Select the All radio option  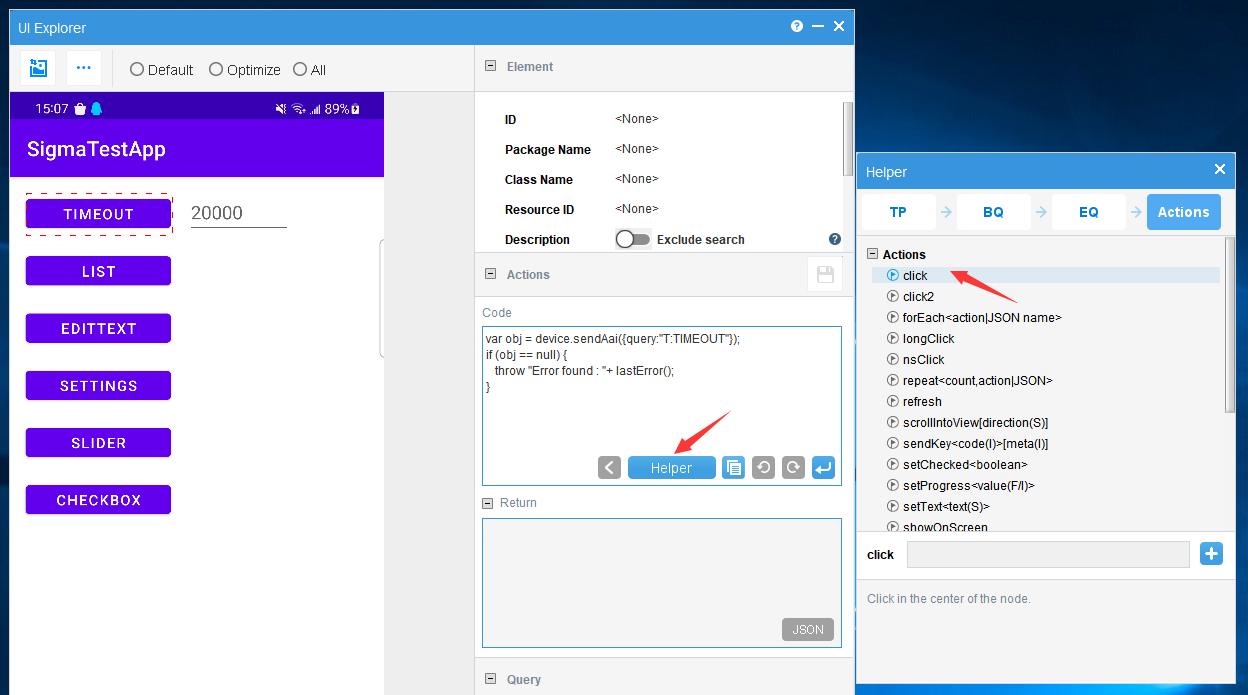[x=309, y=70]
